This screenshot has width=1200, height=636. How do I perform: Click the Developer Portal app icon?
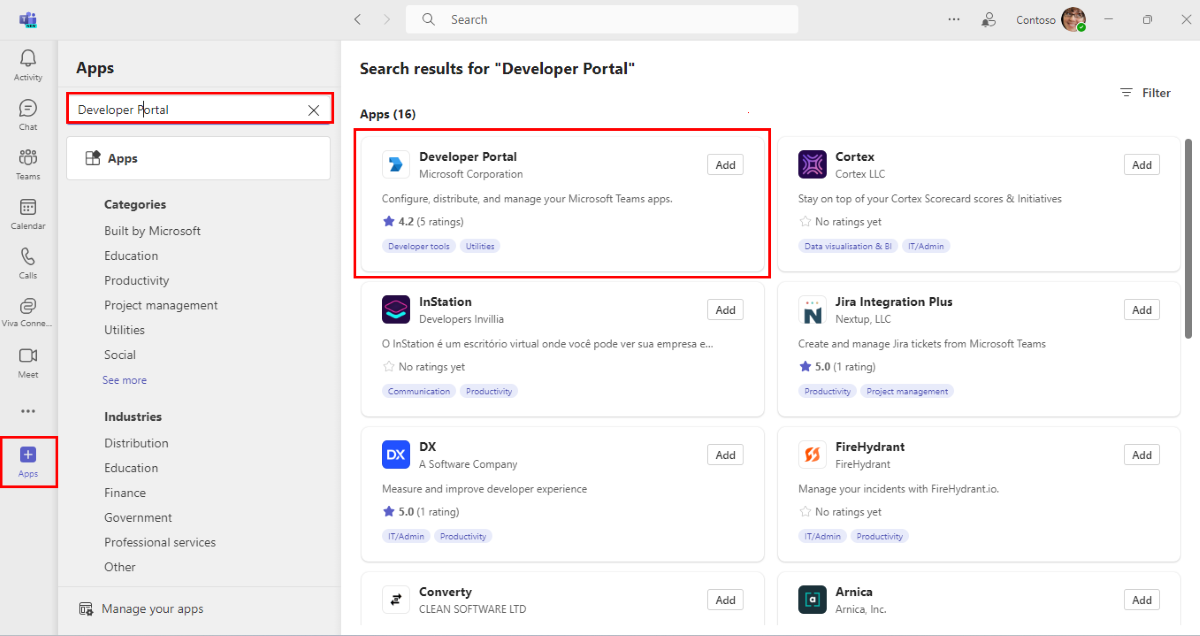[x=396, y=165]
